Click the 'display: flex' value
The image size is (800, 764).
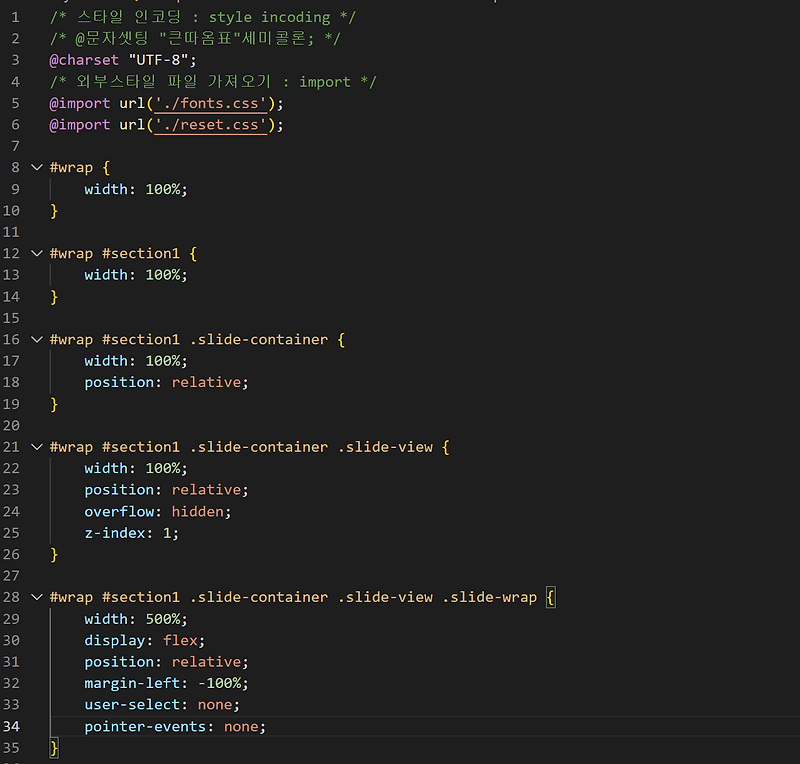(x=182, y=640)
